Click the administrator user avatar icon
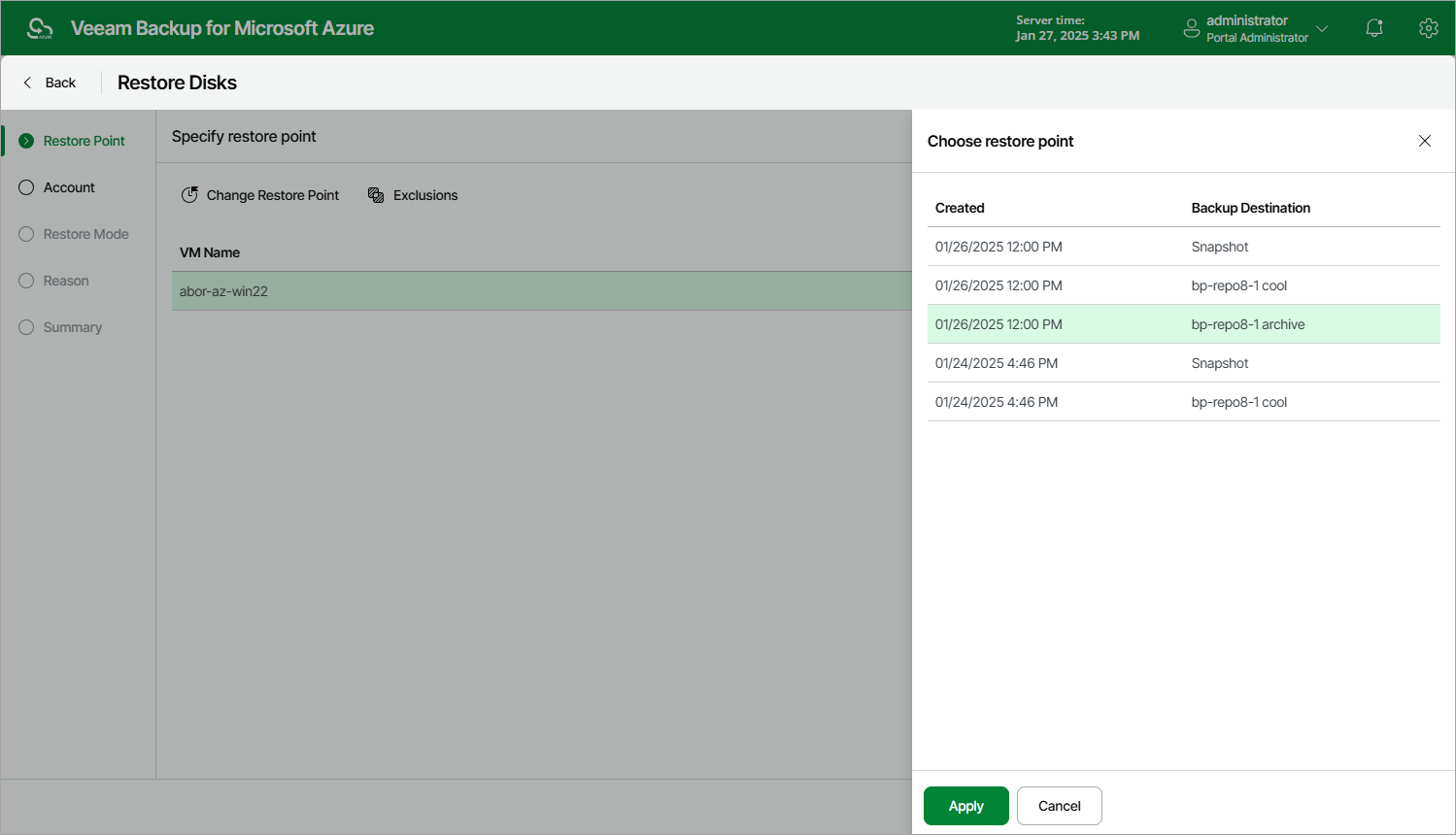The image size is (1456, 835). click(1192, 28)
